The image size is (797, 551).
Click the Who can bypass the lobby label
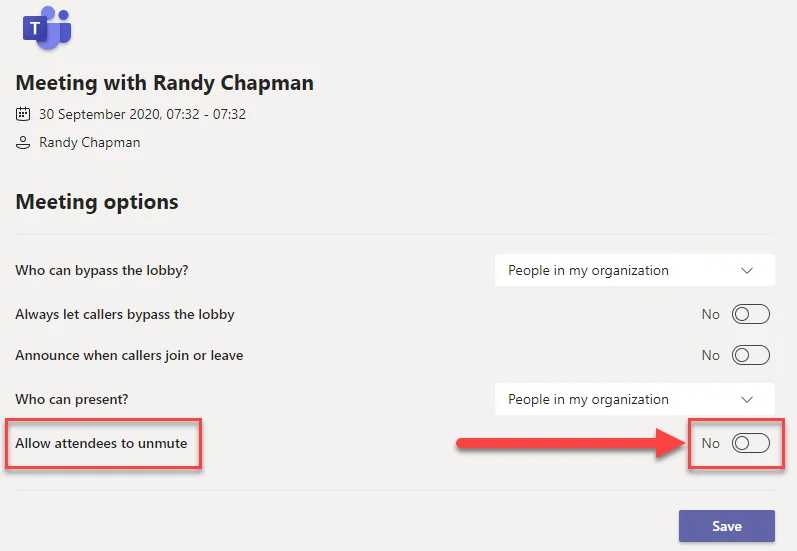pos(102,270)
